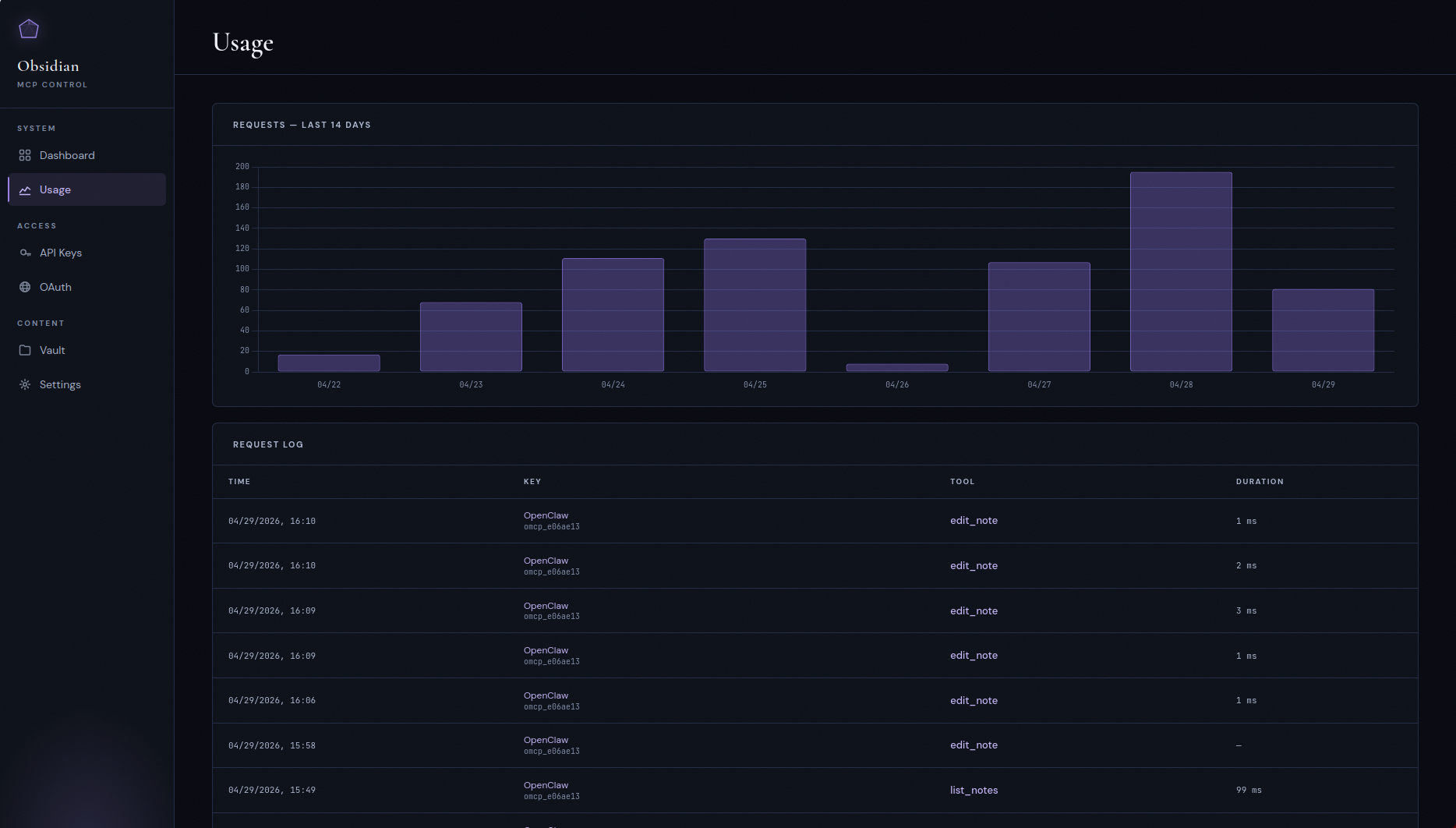This screenshot has width=1456, height=828.
Task: Click "edit_note" in the 16:06 row
Action: [974, 701]
